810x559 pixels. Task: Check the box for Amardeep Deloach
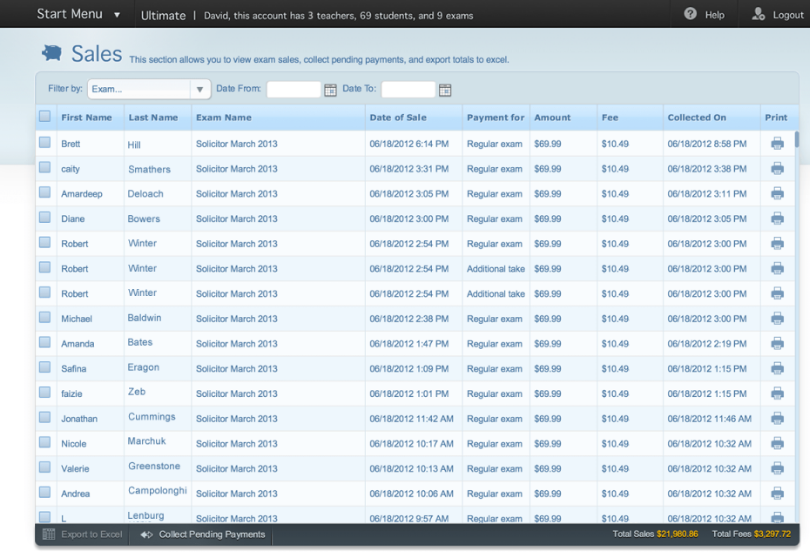coord(45,192)
